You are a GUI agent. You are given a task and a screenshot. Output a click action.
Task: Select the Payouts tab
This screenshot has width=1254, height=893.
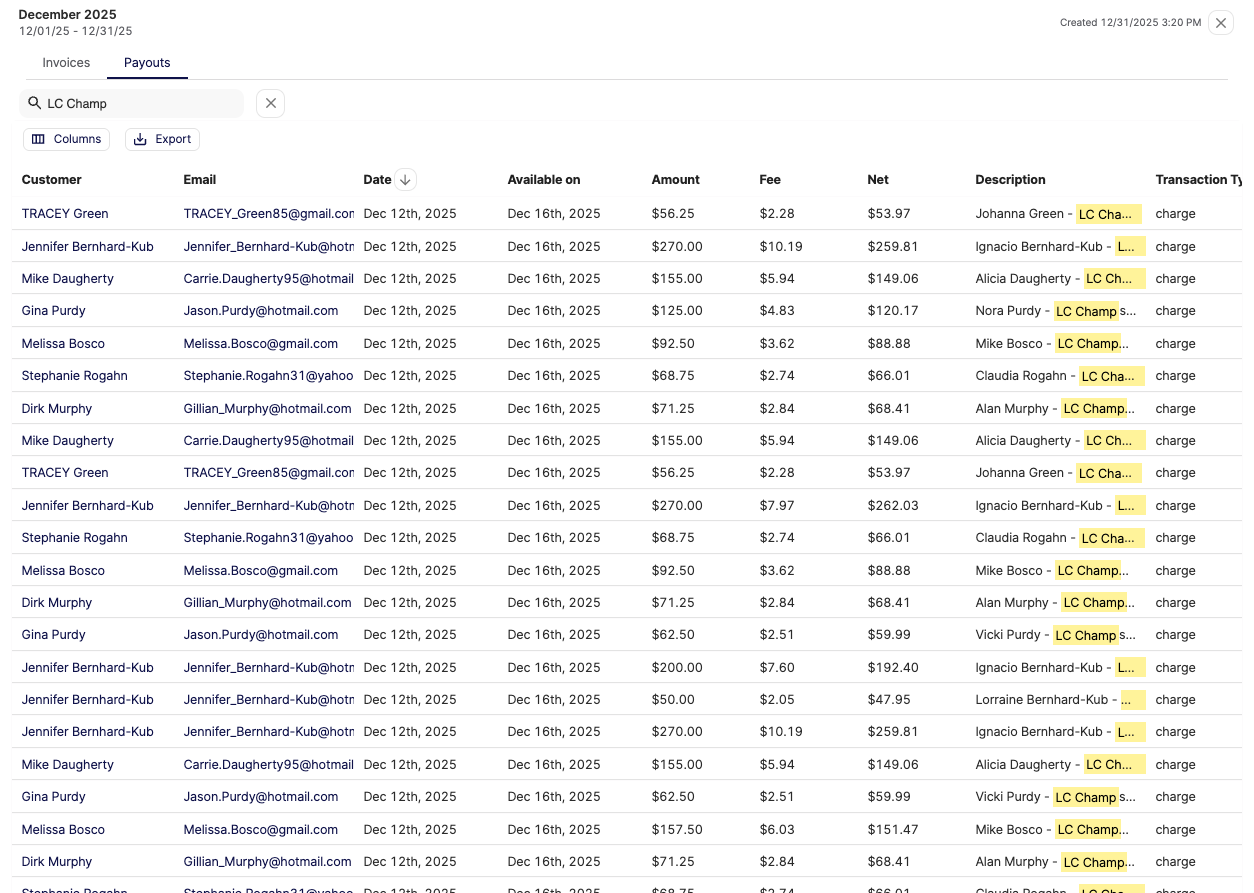(147, 63)
